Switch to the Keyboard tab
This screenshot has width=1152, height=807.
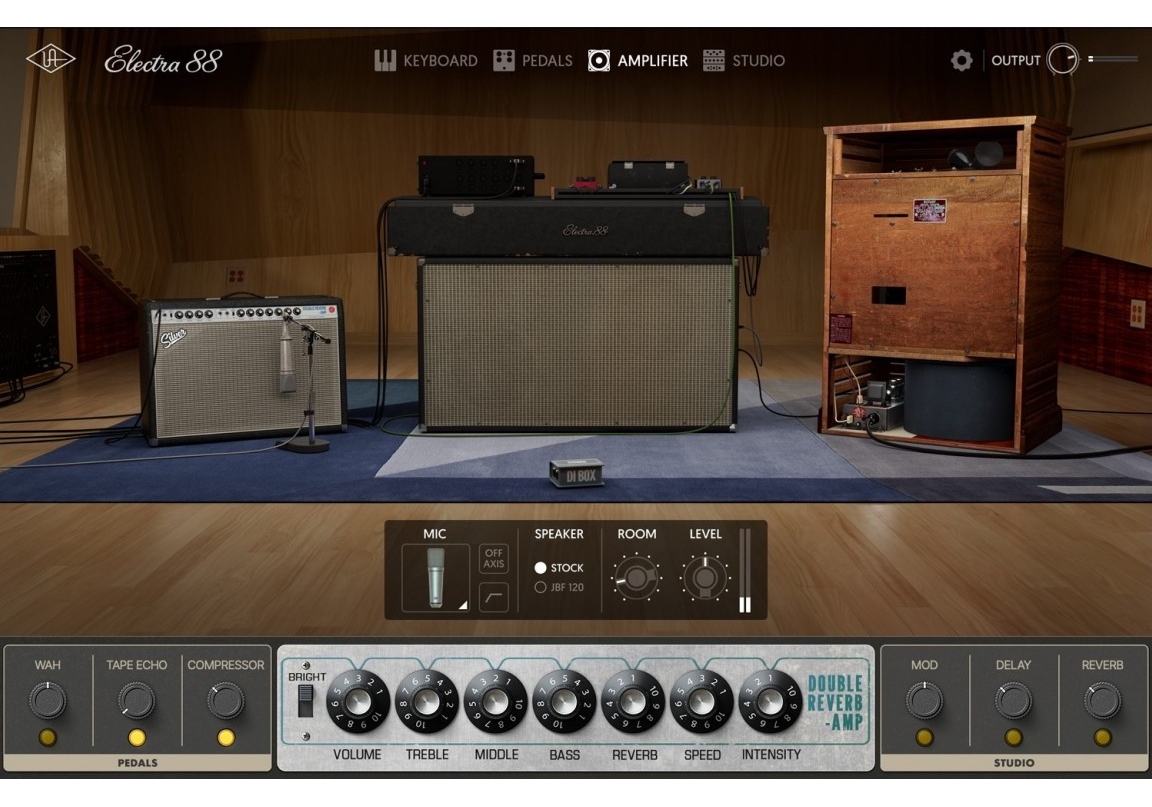(426, 60)
